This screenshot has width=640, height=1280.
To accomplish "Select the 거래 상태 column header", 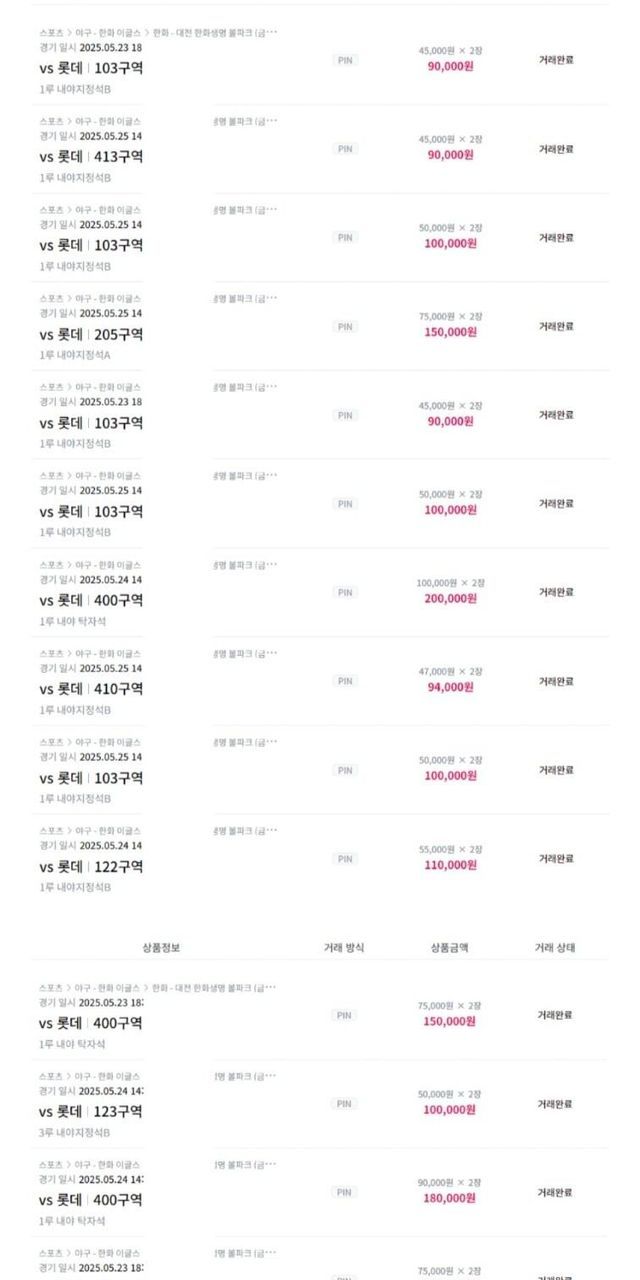I will click(555, 947).
